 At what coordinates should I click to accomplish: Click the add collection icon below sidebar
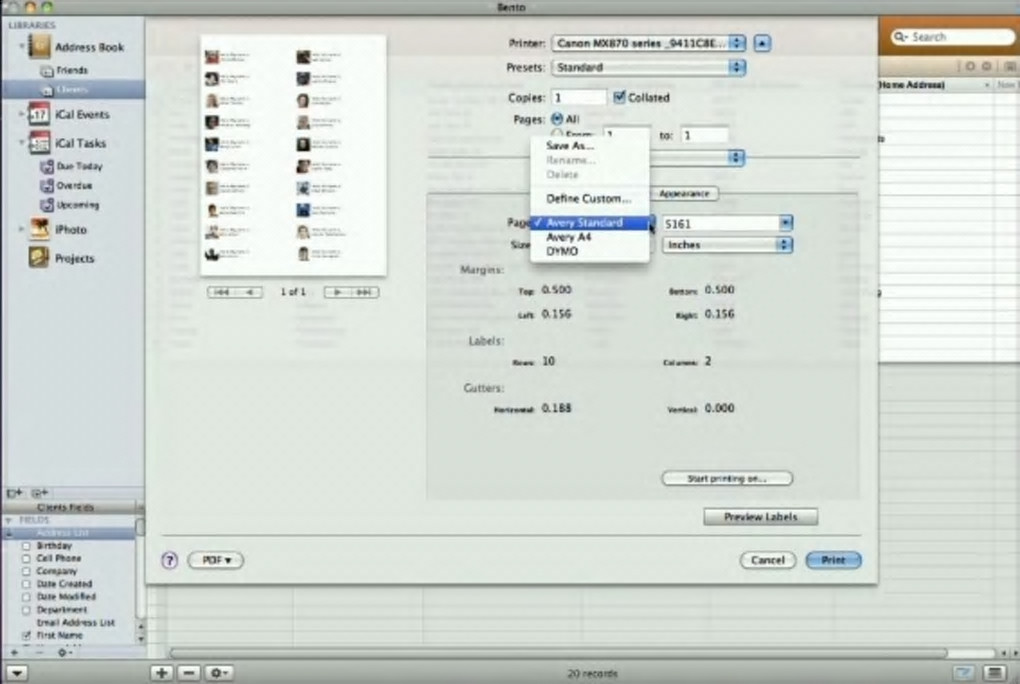[39, 493]
